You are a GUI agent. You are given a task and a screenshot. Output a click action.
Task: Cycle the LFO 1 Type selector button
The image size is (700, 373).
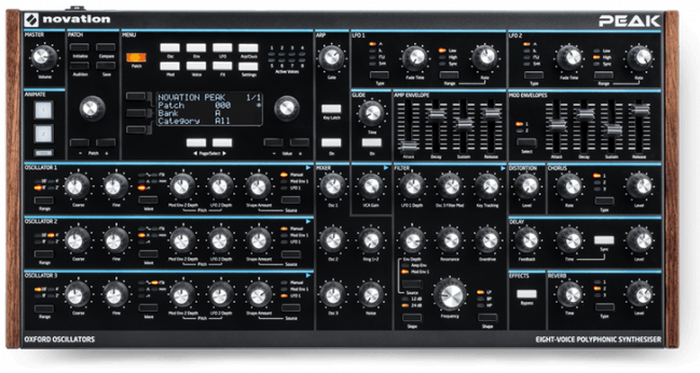pos(379,75)
